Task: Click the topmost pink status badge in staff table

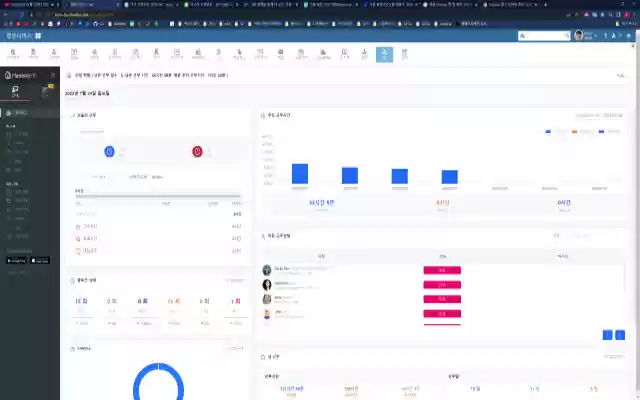Action: (442, 270)
